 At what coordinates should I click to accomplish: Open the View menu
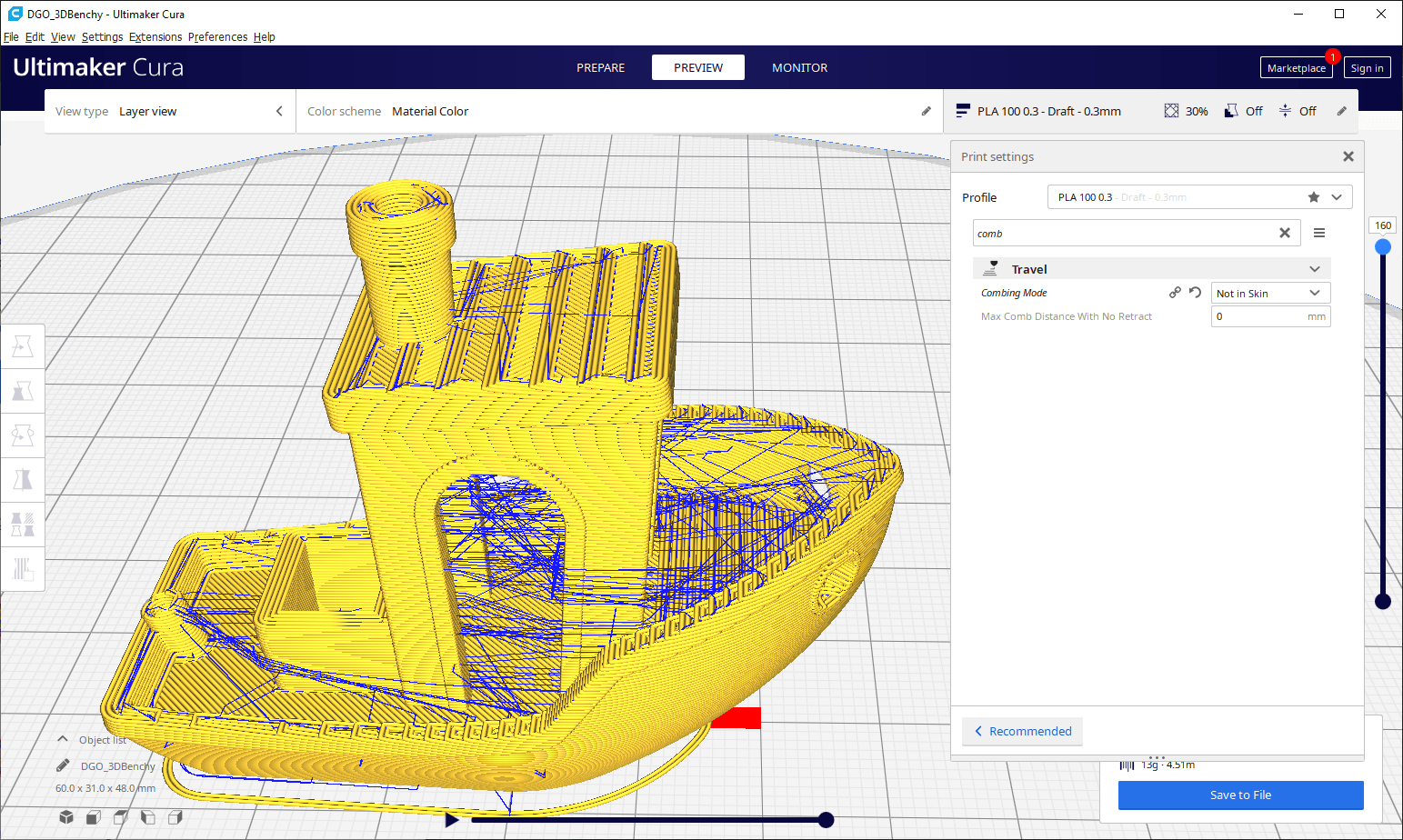pos(63,37)
